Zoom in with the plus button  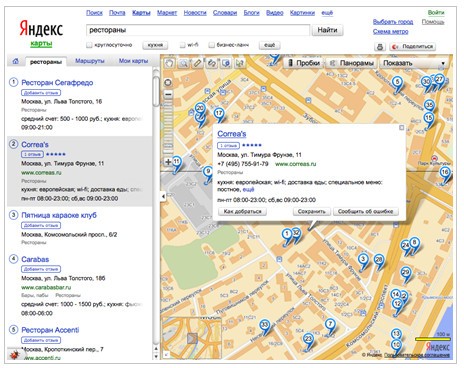tap(168, 162)
